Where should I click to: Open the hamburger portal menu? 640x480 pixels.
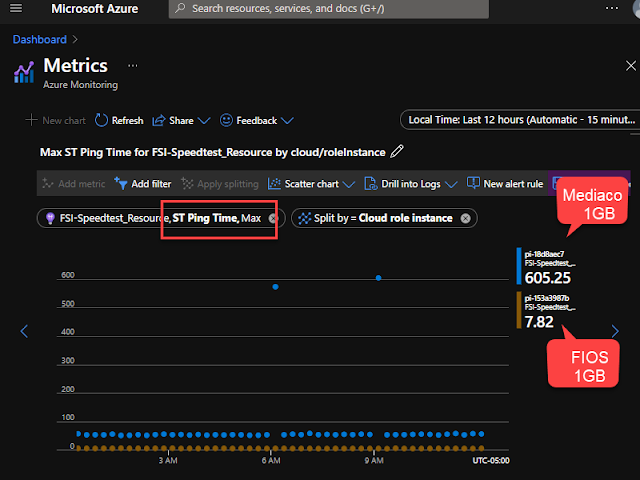[x=16, y=8]
